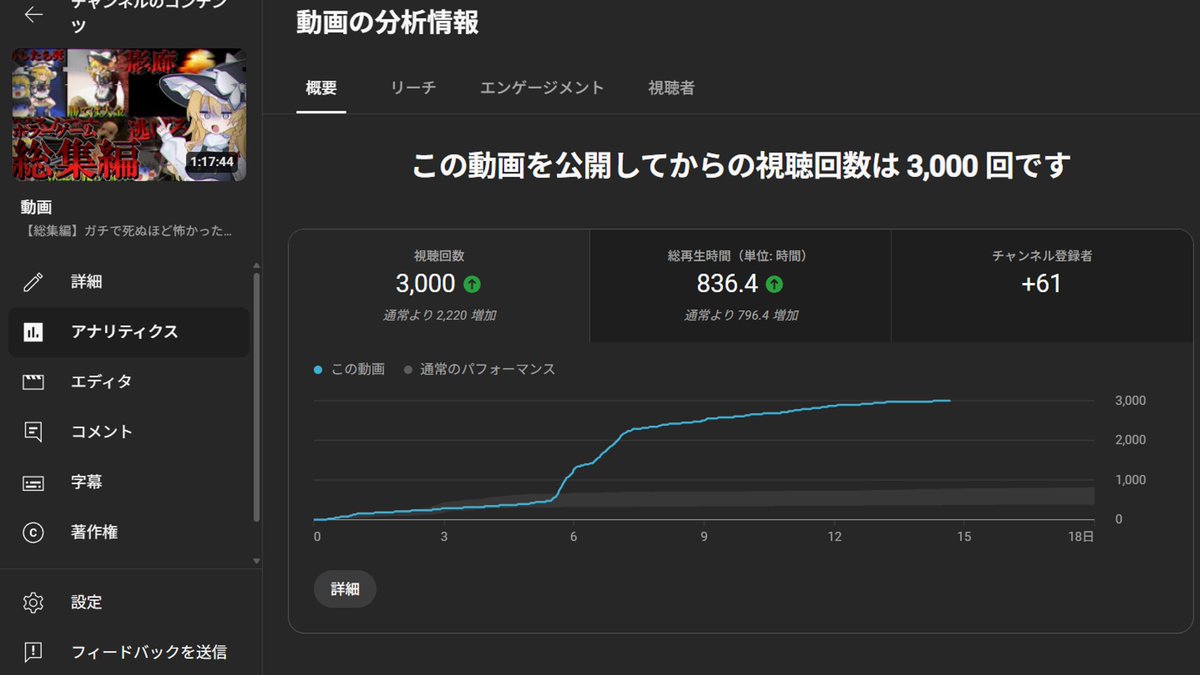Open コメント in the sidebar
The height and width of the screenshot is (675, 1200).
129,432
